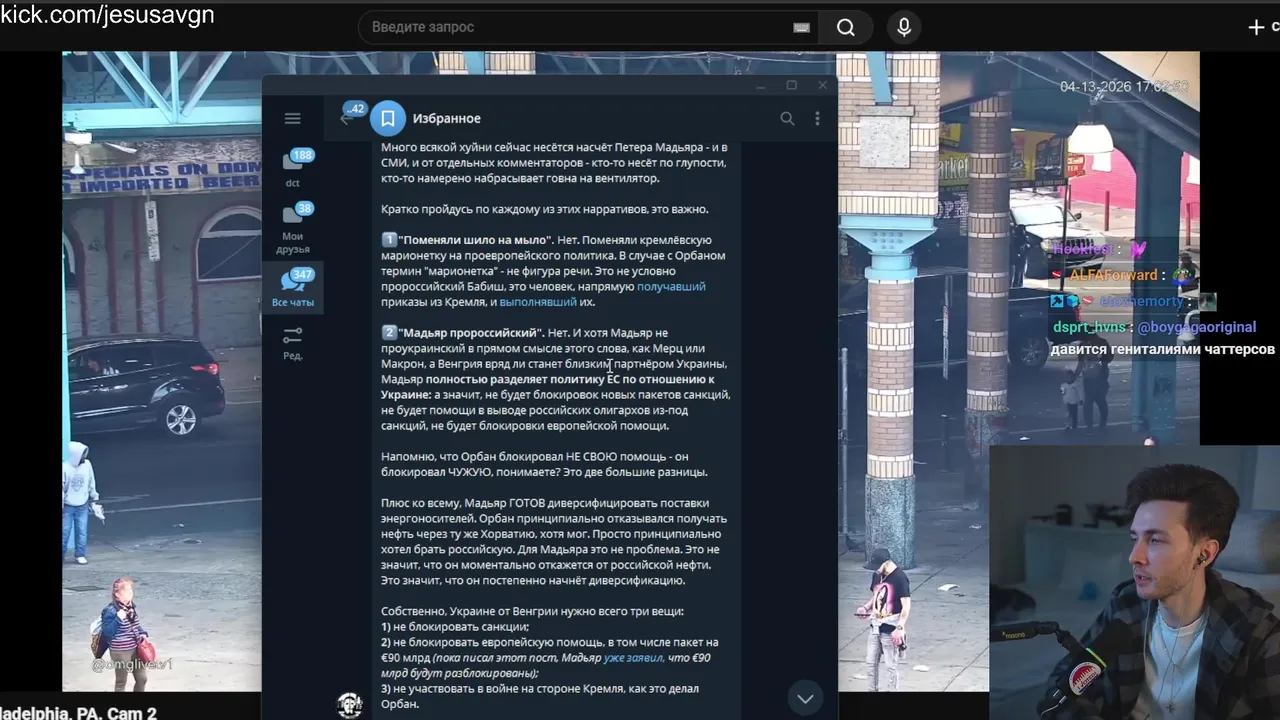Switch to the Все чаты folder
1280x720 pixels.
[x=293, y=288]
